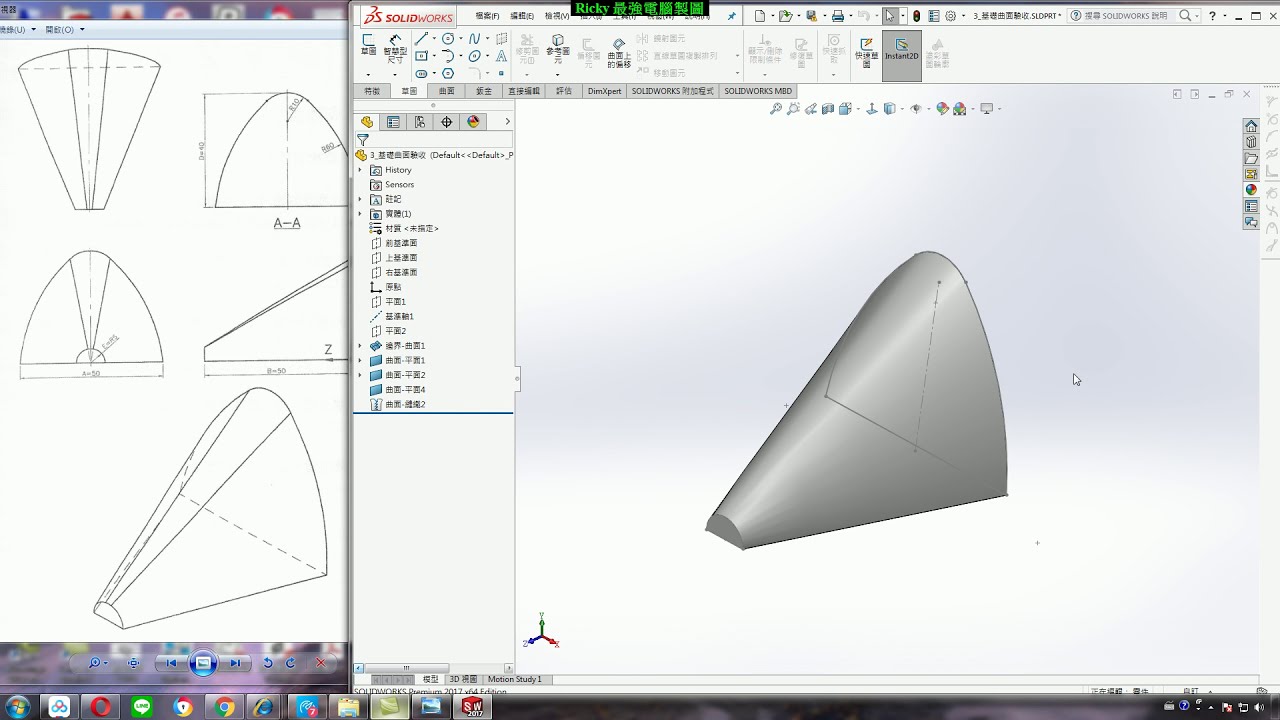Select the Ellipse sketch tool
1280x720 pixels.
[x=475, y=56]
